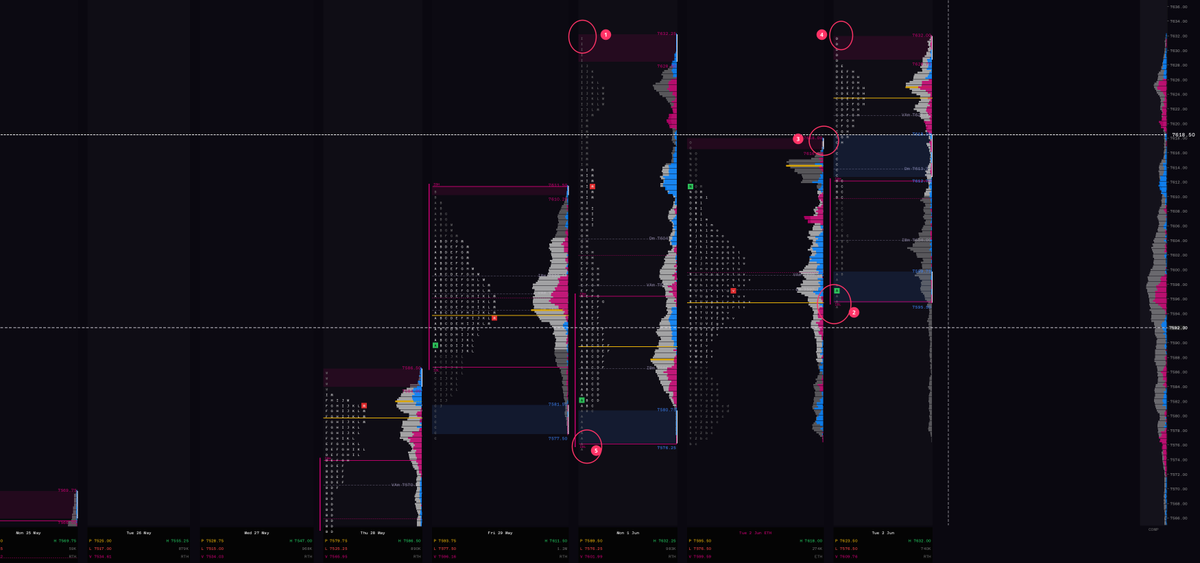
Task: Click red close marker in Tue 2 Jun ETH profile
Action: click(733, 291)
